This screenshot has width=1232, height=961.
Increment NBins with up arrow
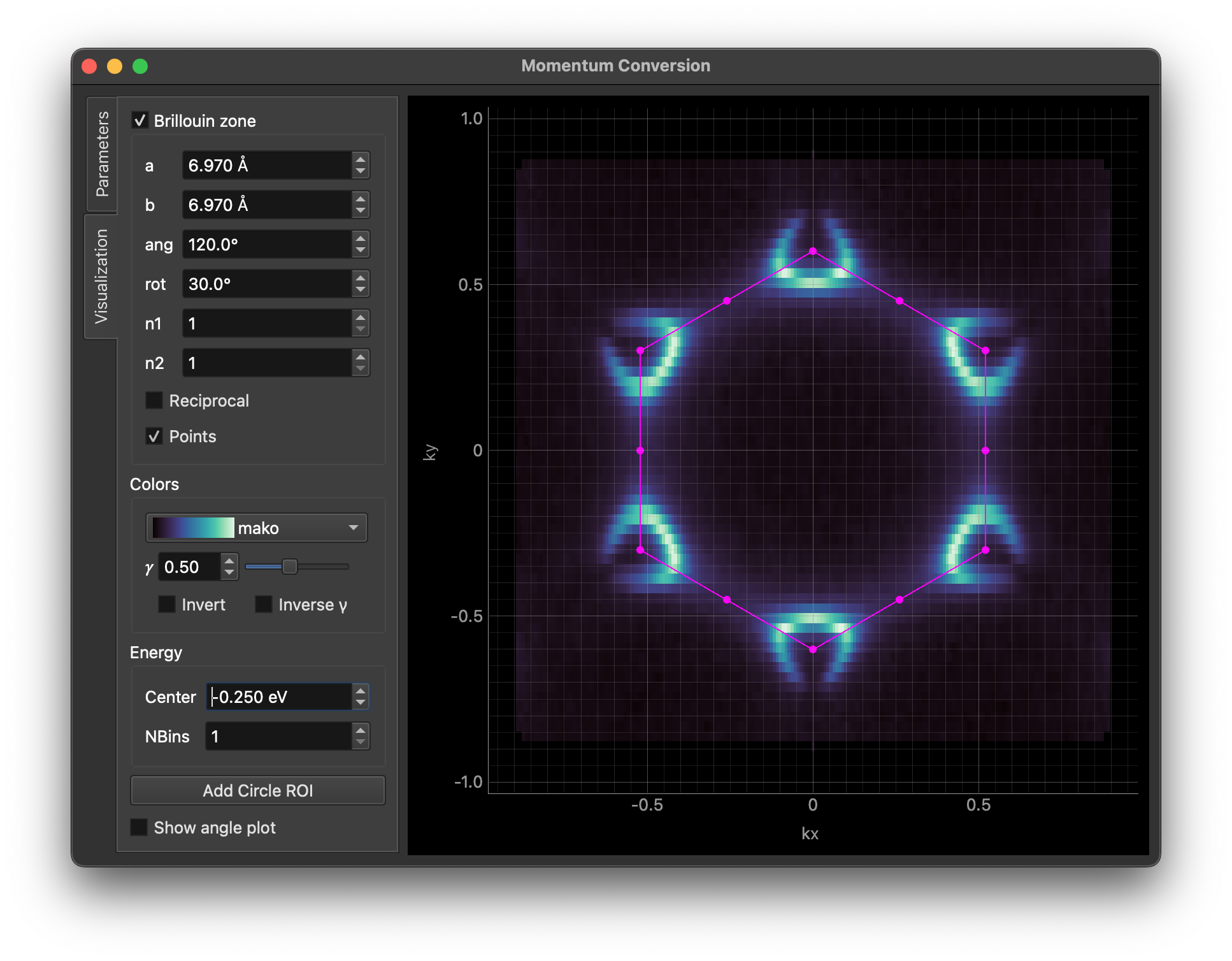point(361,730)
